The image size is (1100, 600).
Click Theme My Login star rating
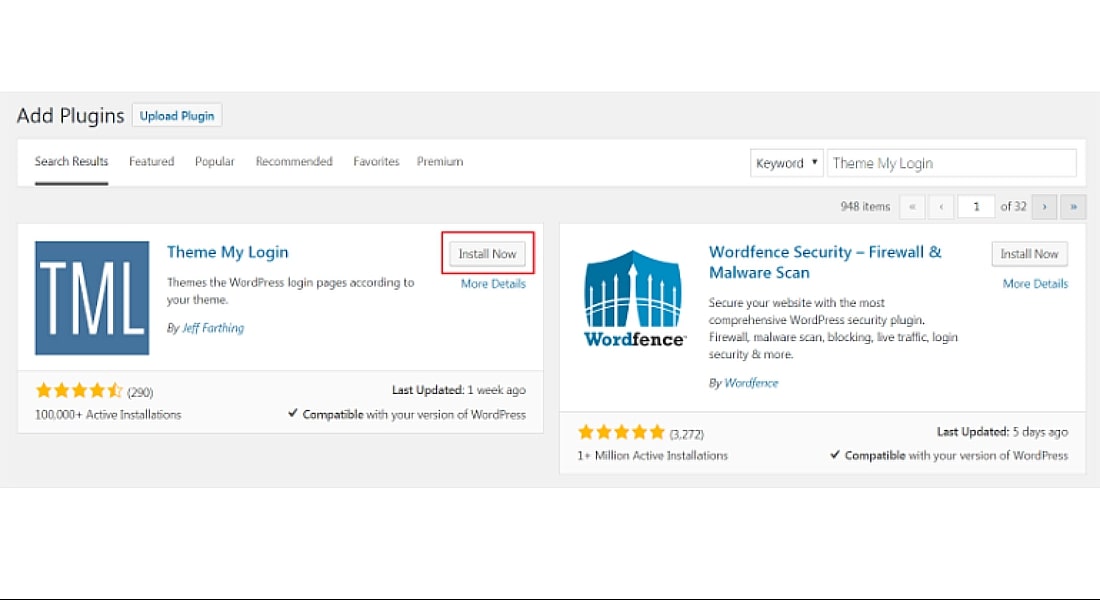[x=79, y=391]
